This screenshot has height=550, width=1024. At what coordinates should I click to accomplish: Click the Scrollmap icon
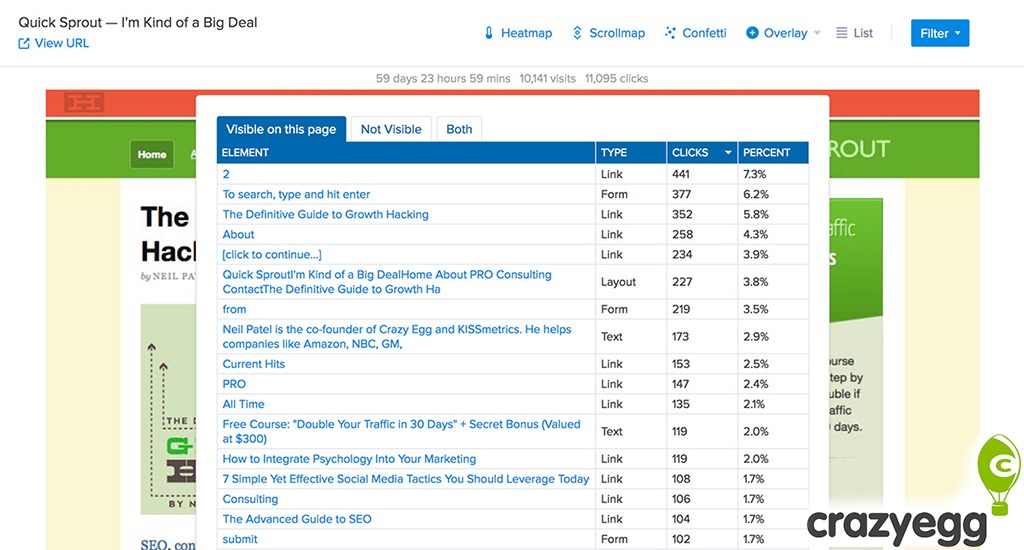577,33
